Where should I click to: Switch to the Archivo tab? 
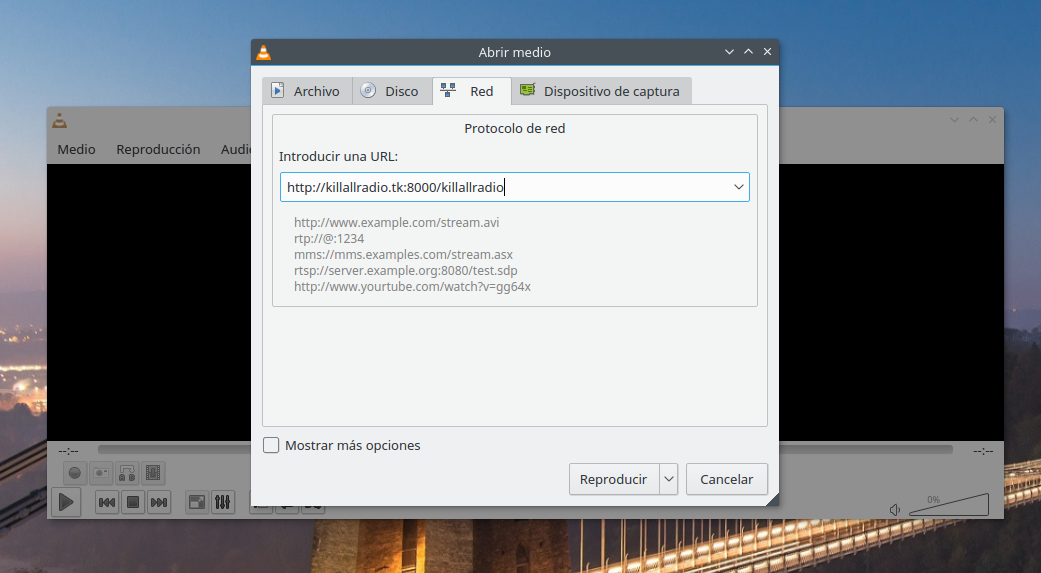click(x=307, y=91)
